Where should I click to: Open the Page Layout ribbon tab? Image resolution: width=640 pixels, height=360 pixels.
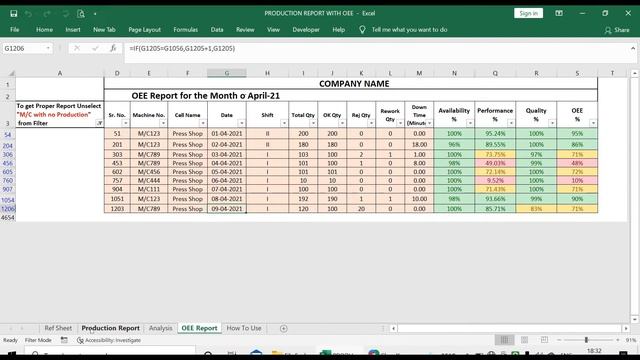click(144, 29)
